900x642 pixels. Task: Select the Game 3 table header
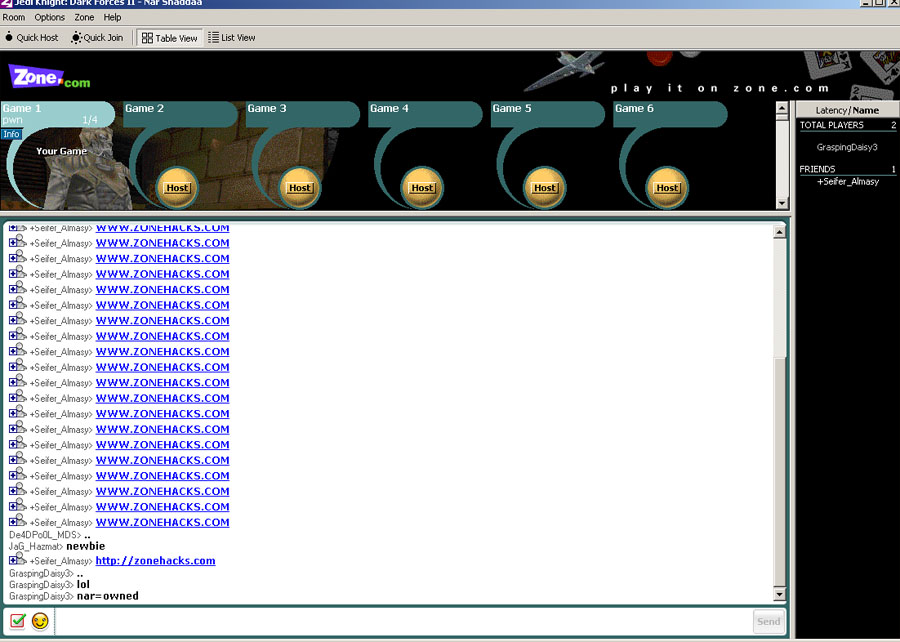[302, 114]
